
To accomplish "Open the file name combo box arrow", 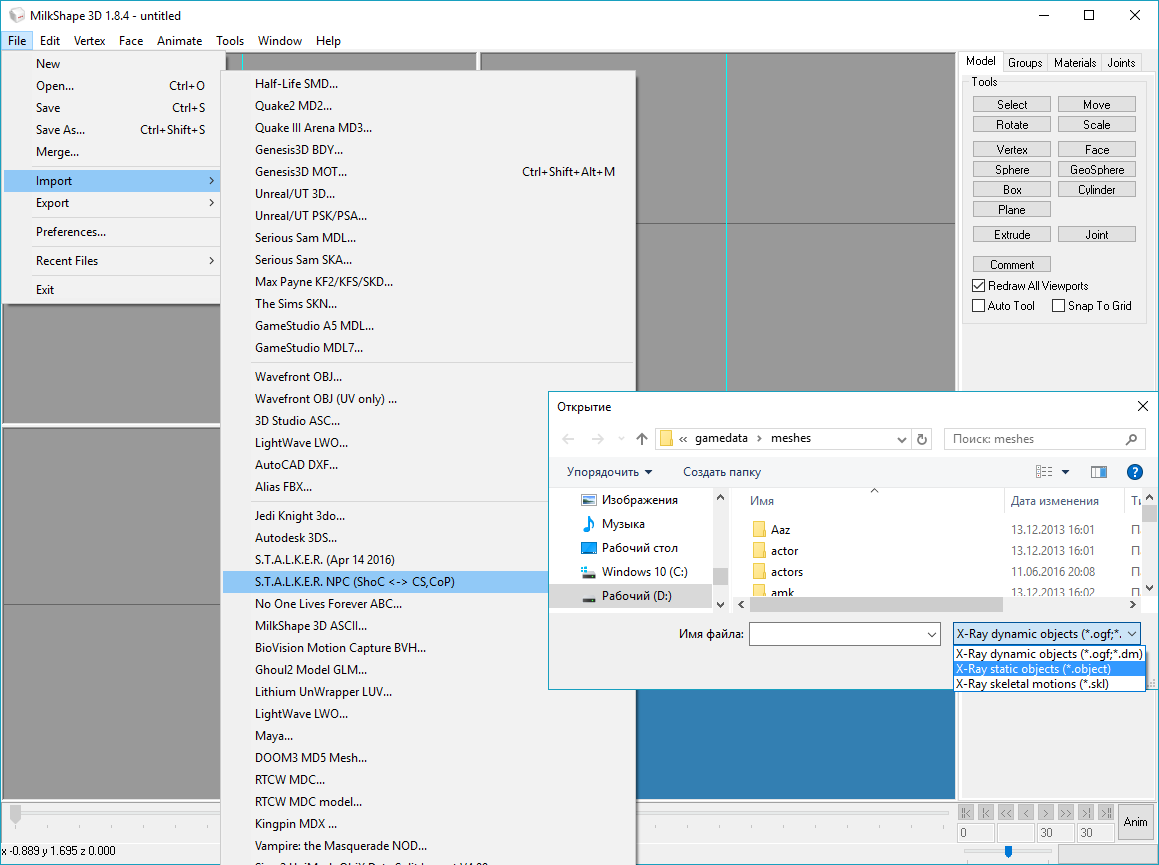I will click(x=931, y=634).
